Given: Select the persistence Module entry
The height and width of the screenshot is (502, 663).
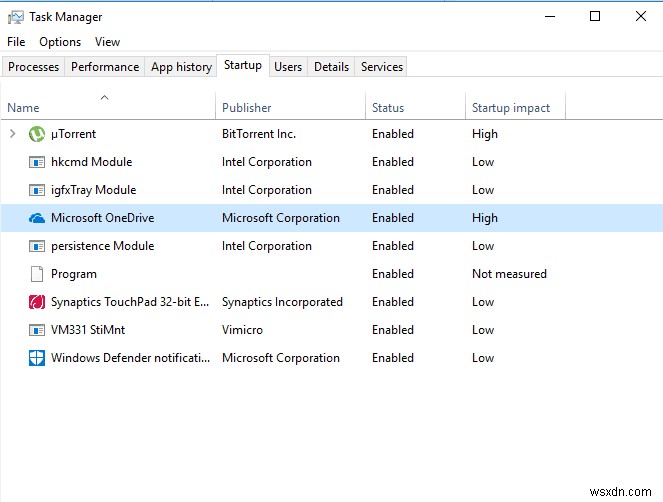Looking at the screenshot, I should pos(103,246).
